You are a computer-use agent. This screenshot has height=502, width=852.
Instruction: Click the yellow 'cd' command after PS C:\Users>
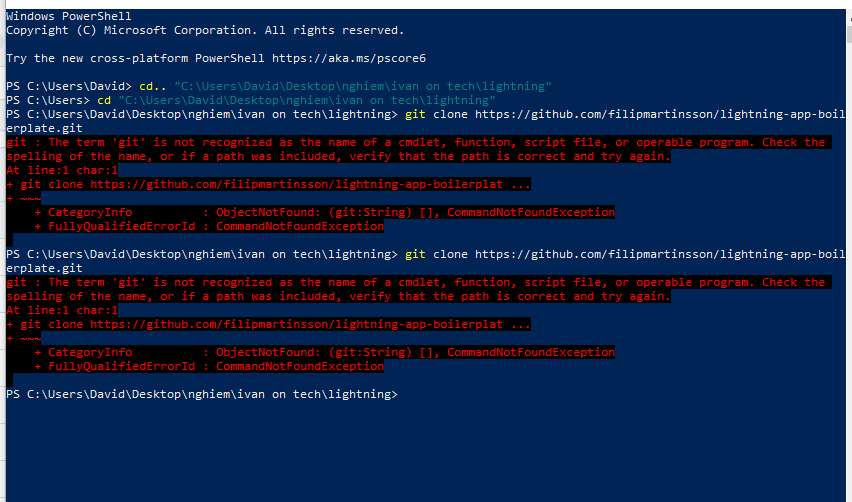[104, 101]
